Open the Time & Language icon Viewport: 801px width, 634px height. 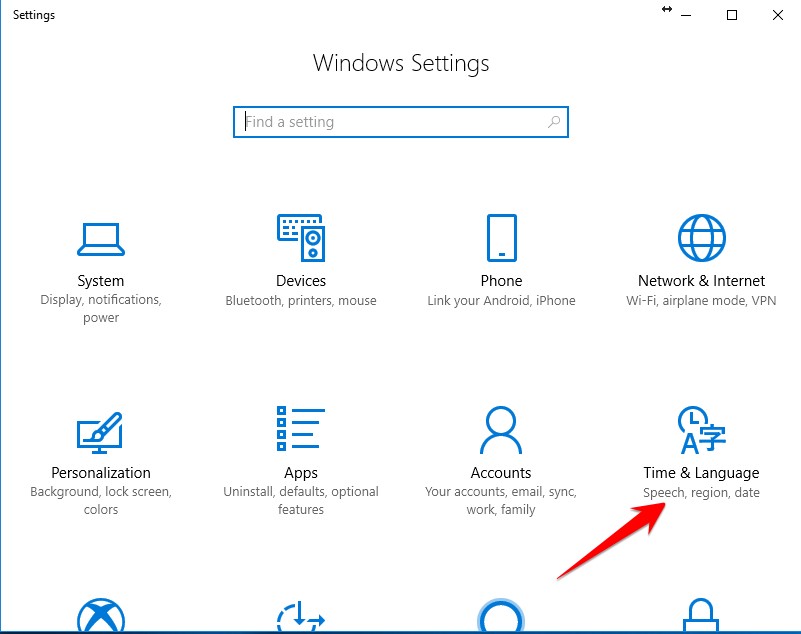click(x=701, y=430)
